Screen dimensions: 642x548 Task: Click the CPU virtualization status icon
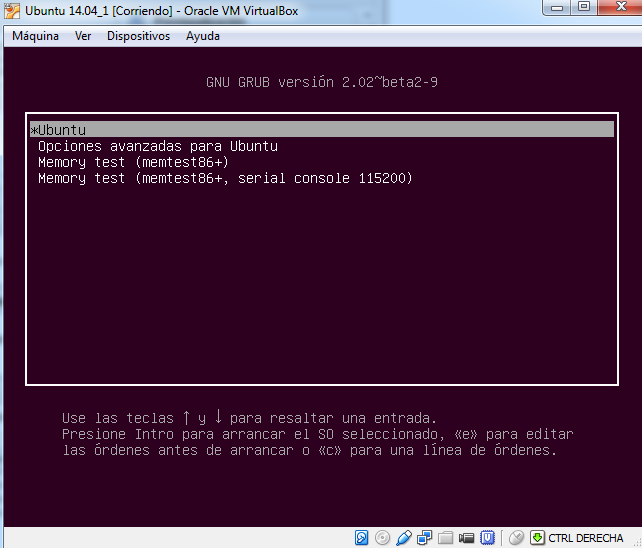point(487,537)
